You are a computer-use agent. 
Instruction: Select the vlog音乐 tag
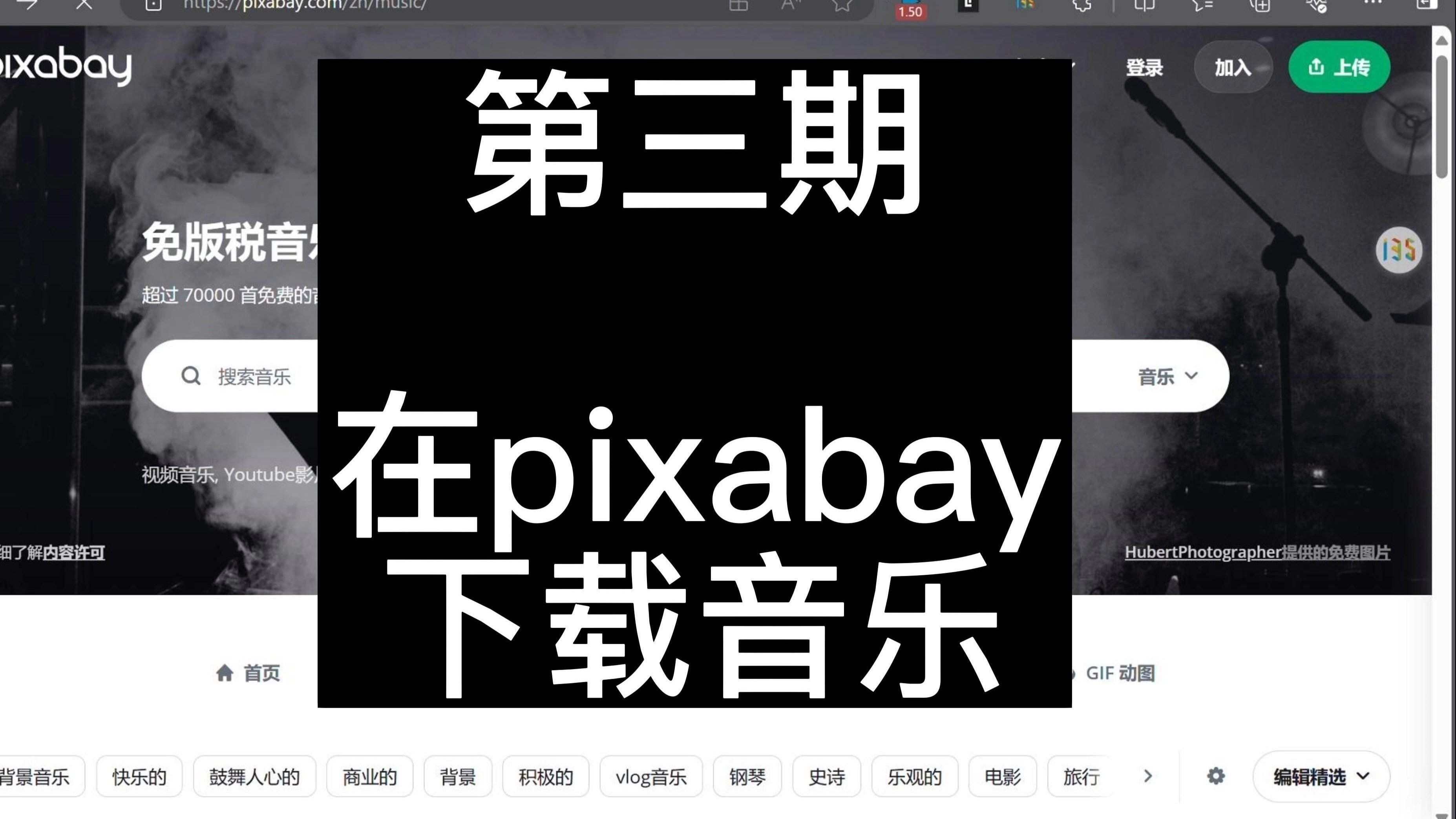point(651,777)
